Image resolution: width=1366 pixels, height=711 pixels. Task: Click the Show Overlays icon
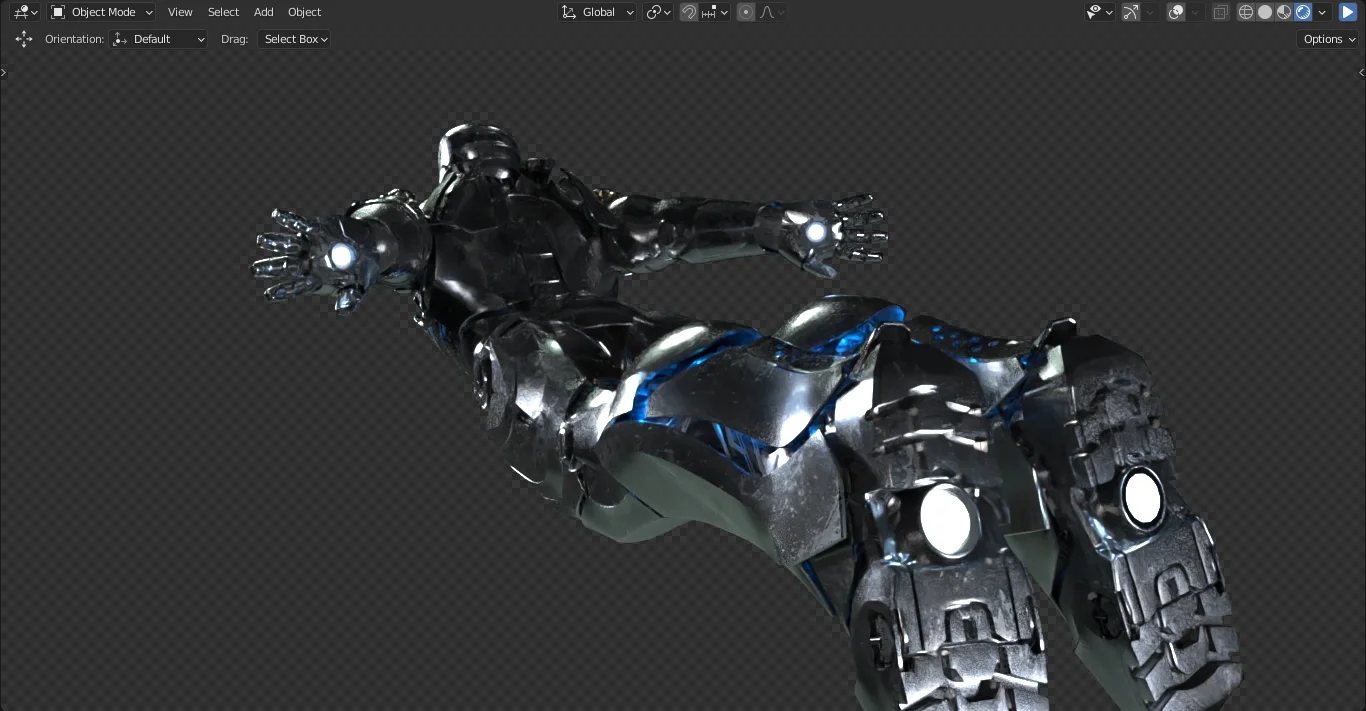pyautogui.click(x=1174, y=12)
